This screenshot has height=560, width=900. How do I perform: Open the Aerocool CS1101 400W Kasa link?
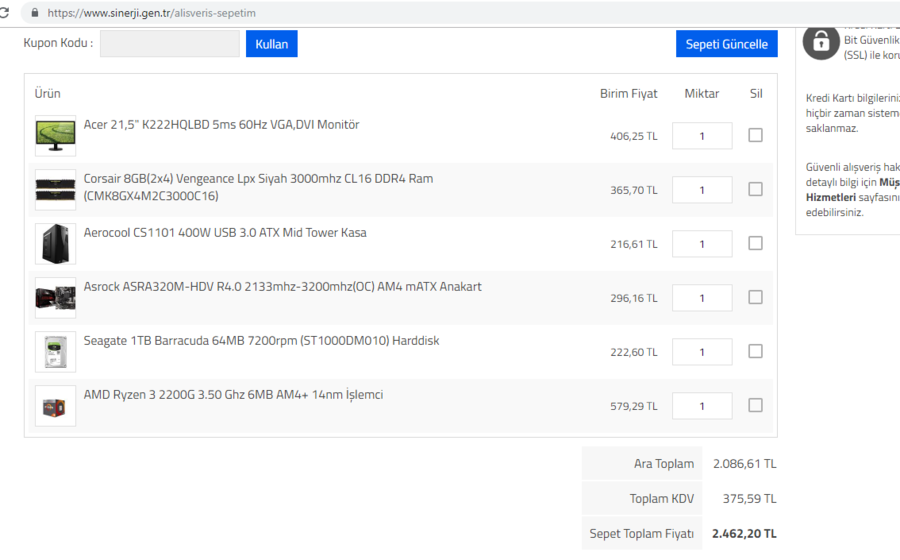[x=225, y=232]
